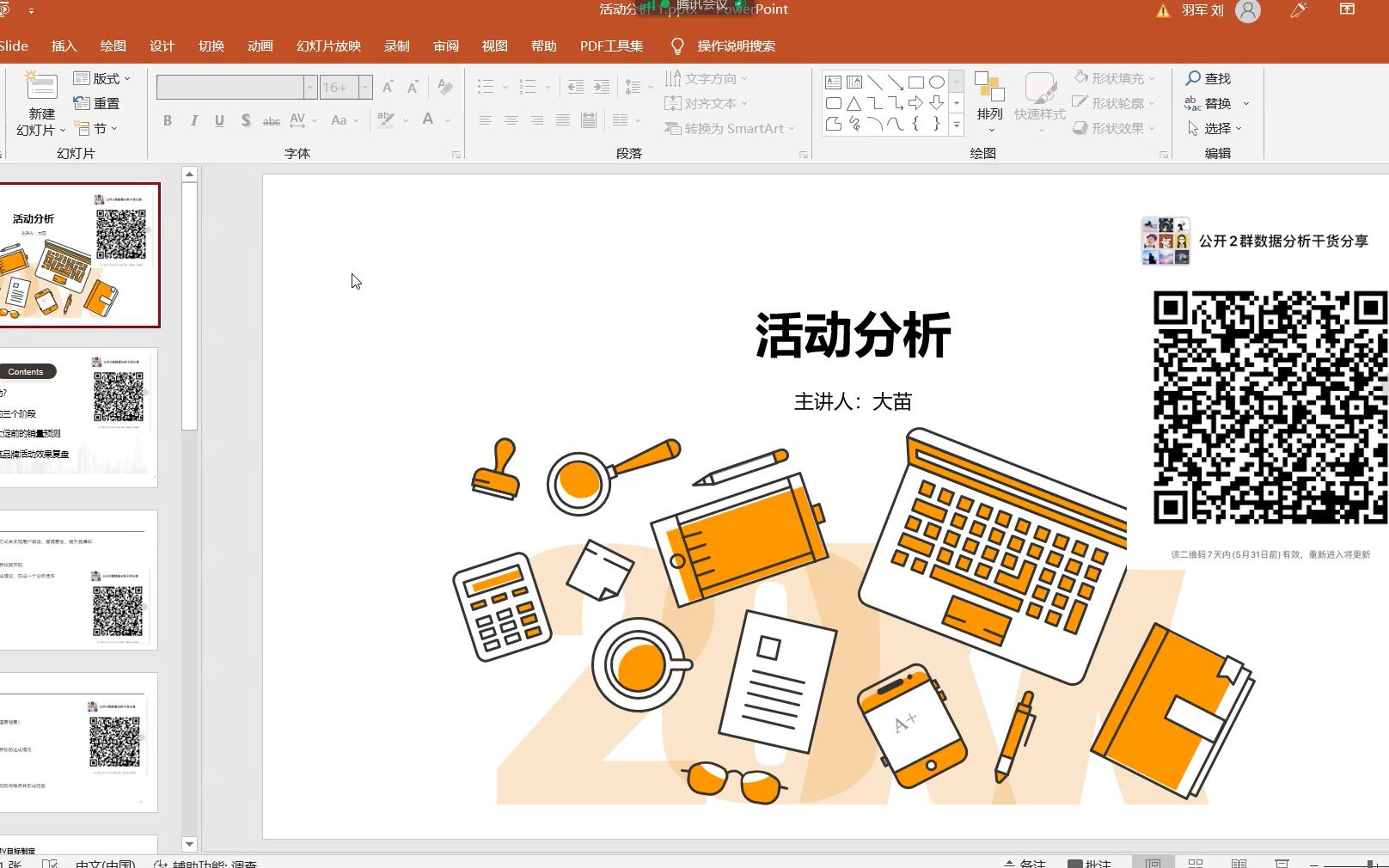Viewport: 1389px width, 868px height.
Task: Open the 选择 select dropdown
Action: (1215, 128)
